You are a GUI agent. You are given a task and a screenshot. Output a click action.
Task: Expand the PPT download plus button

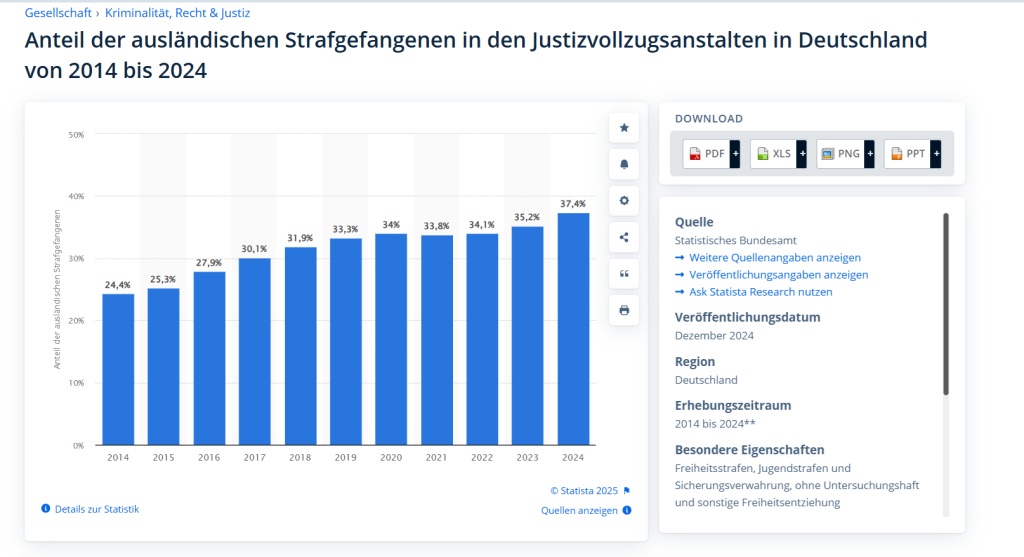(x=936, y=153)
